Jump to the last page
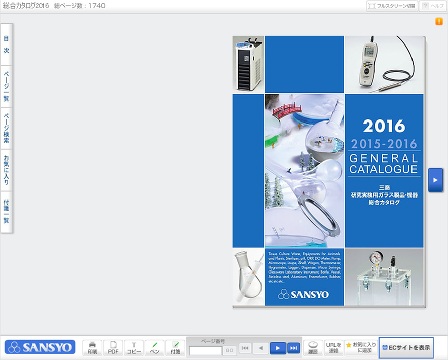This screenshot has width=448, height=360. 293,348
